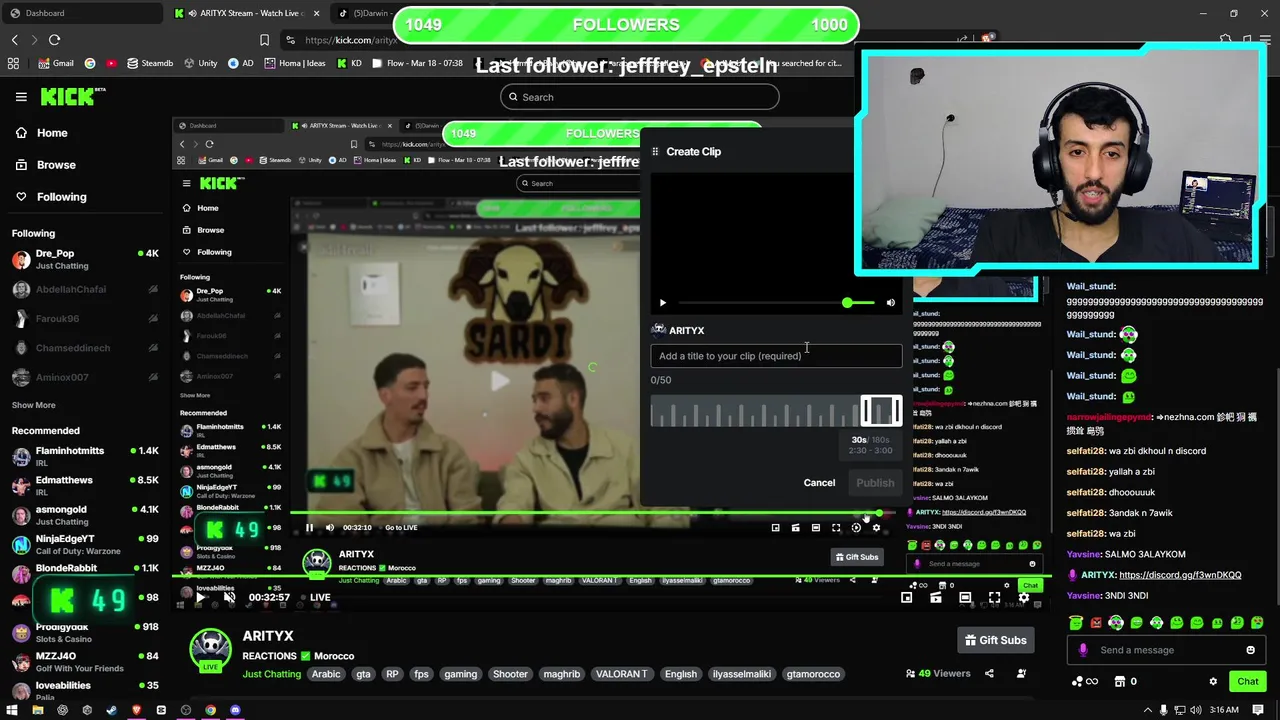Viewport: 1280px width, 720px height.
Task: Select the Arabic tag
Action: [326, 674]
